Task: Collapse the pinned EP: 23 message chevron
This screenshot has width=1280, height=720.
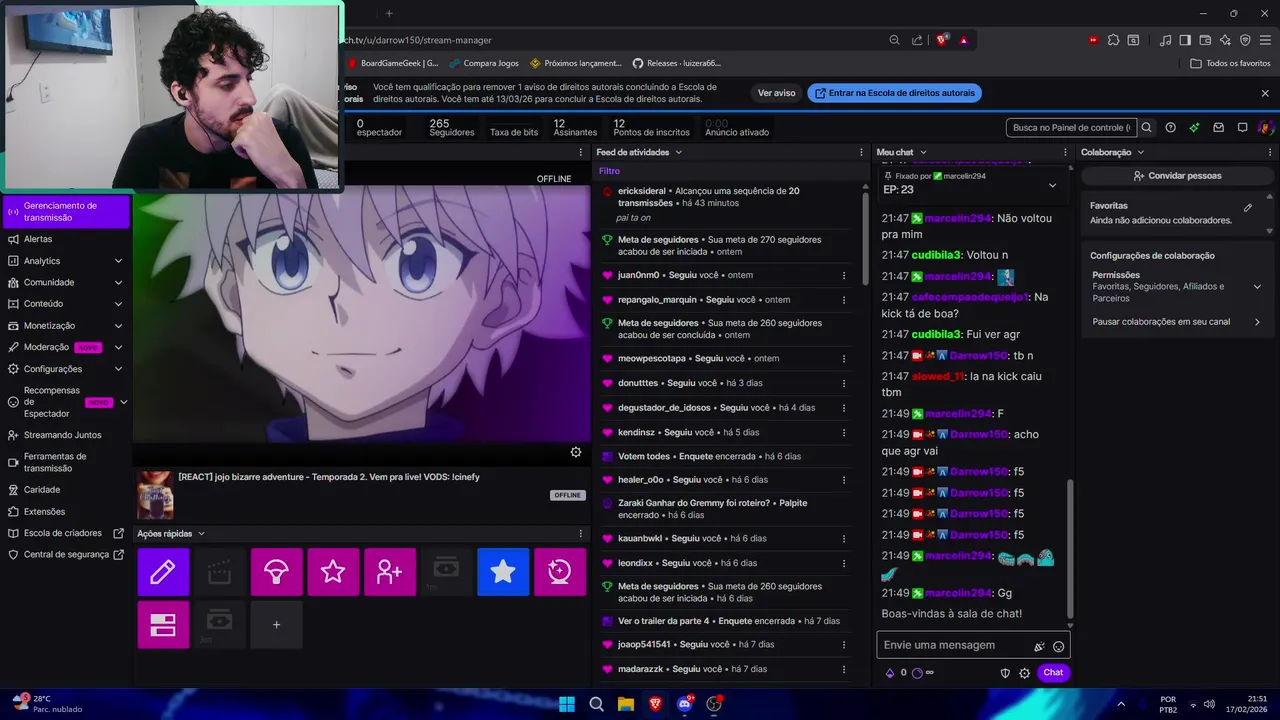Action: [x=1052, y=185]
